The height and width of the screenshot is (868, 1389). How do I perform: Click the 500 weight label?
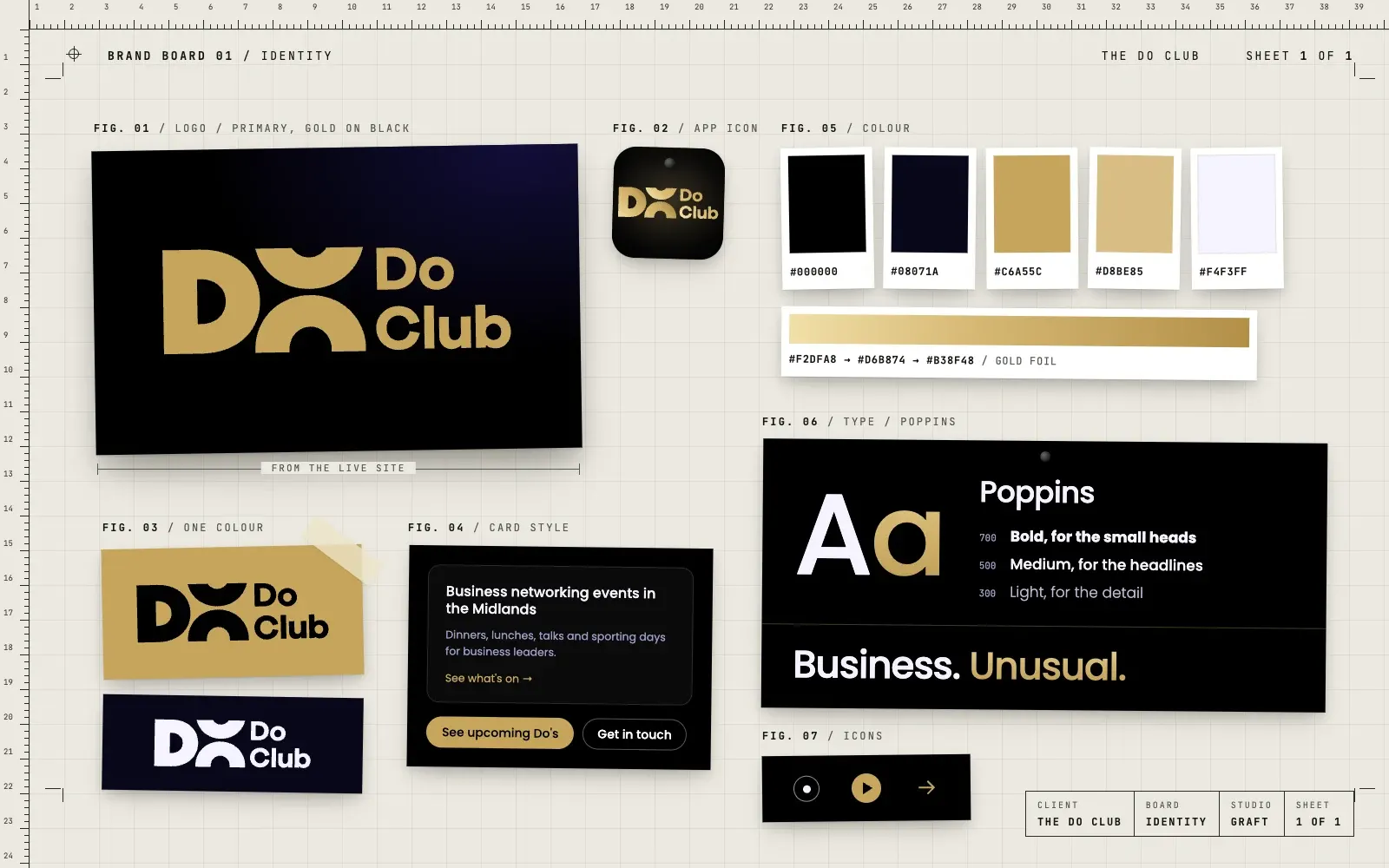tap(988, 566)
